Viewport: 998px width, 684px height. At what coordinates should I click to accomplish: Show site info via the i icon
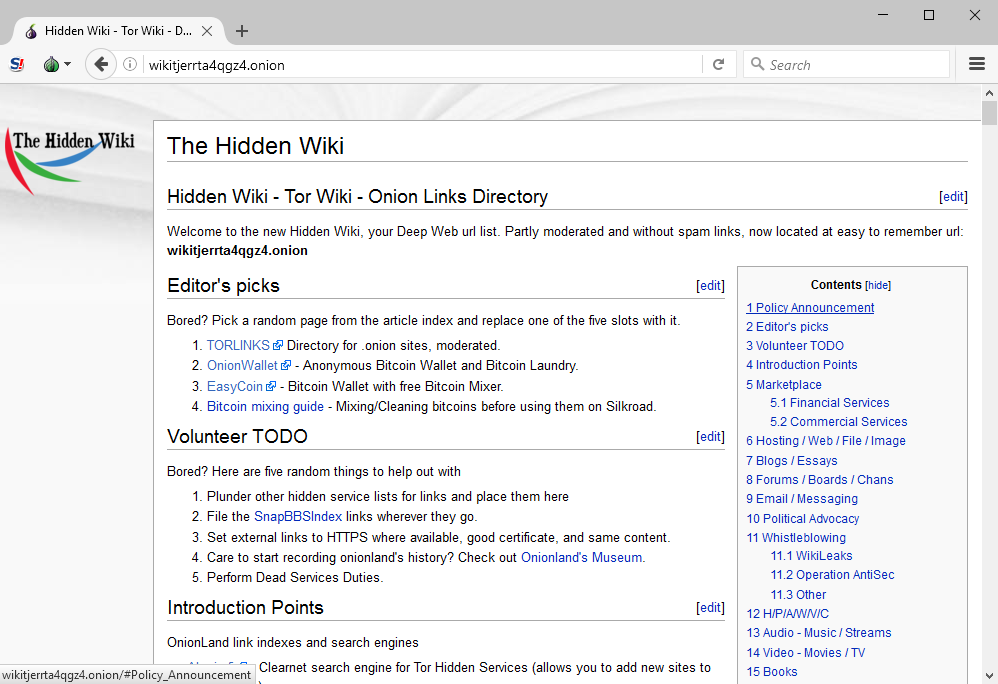(130, 64)
